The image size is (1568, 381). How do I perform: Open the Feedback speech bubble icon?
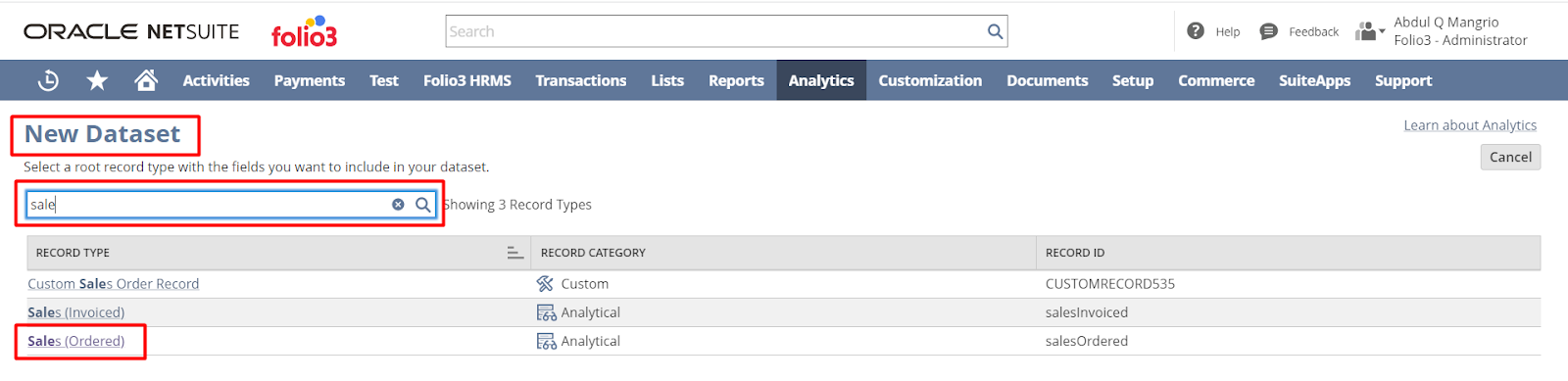tap(1268, 31)
